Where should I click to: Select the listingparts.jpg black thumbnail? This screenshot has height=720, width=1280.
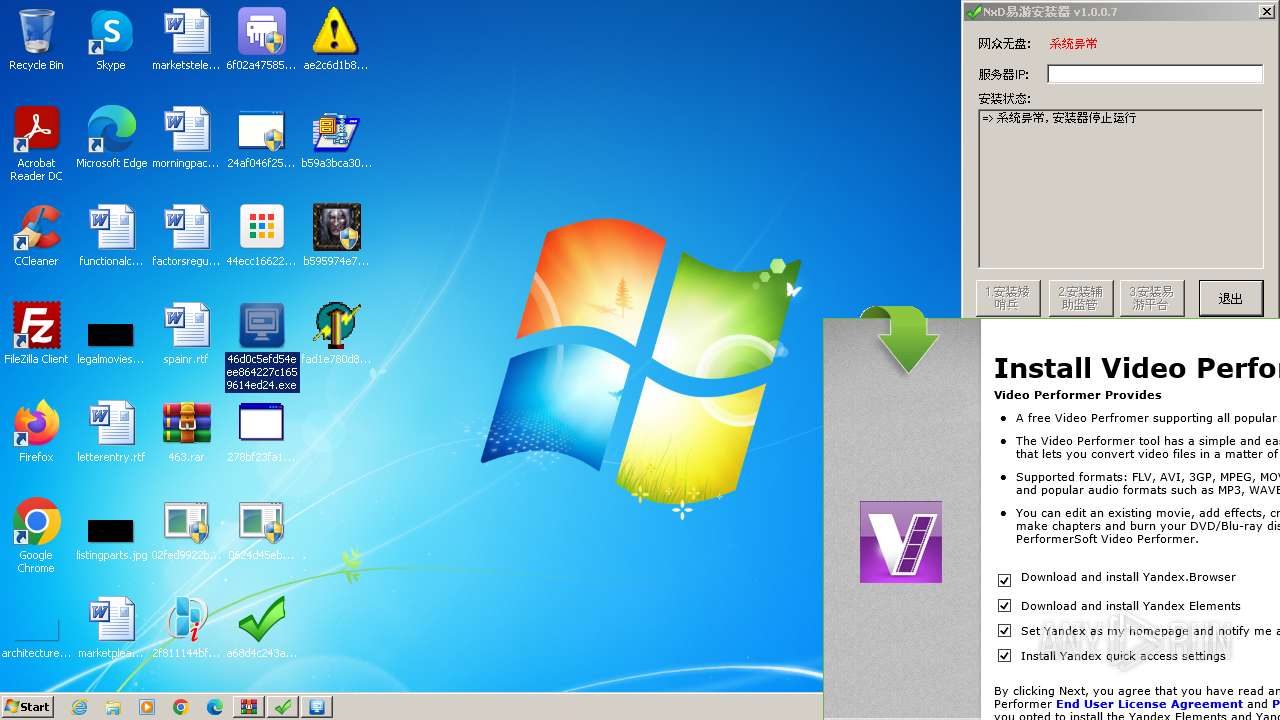111,538
